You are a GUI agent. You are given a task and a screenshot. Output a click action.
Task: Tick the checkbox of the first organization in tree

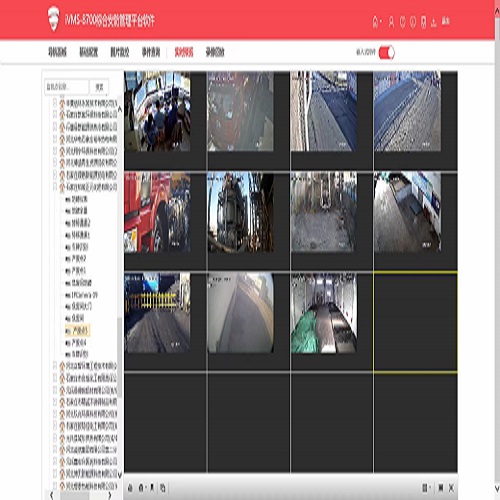[55, 103]
